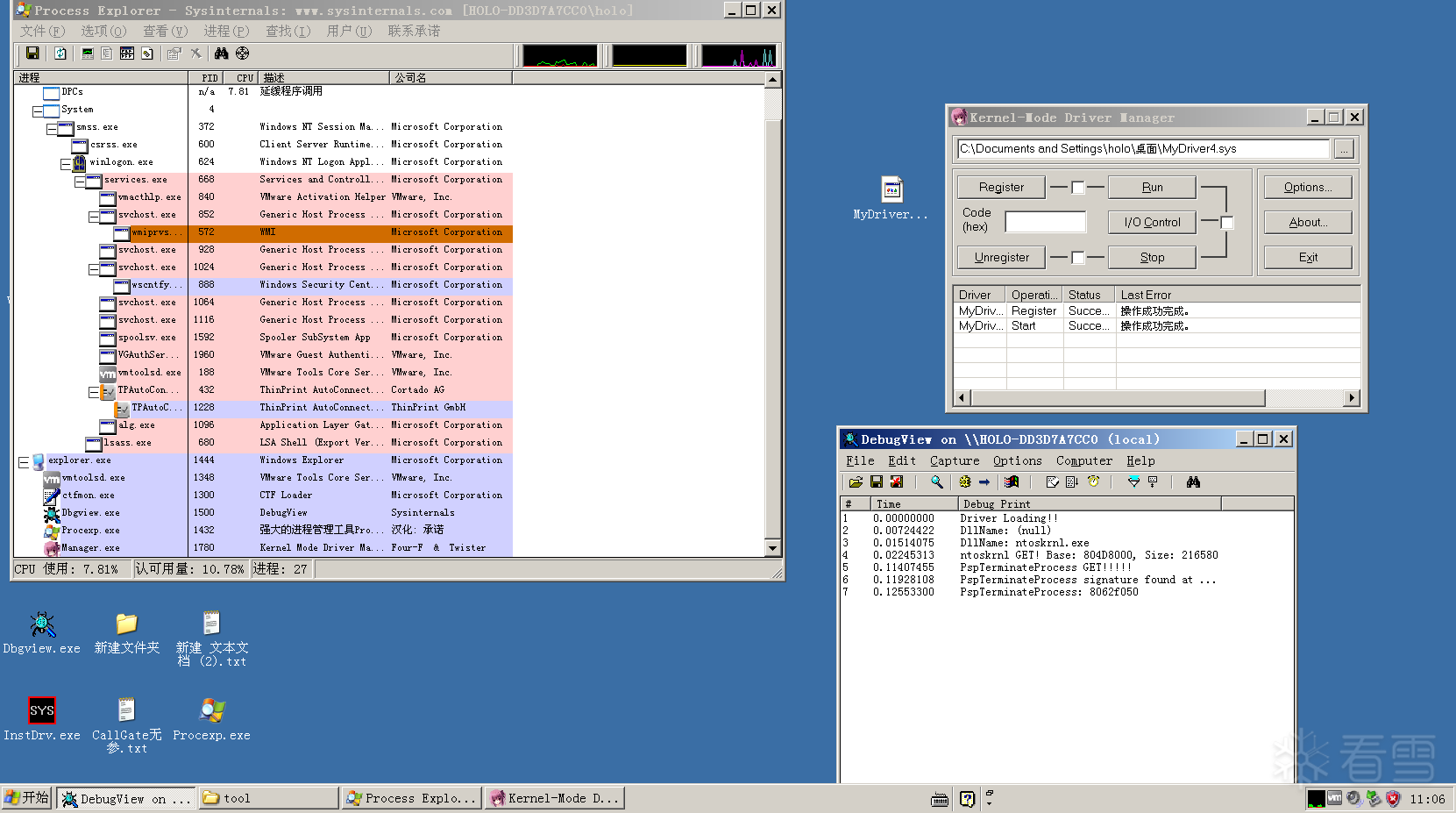Open the File menu in DebugView
Viewport: 1456px width, 813px height.
tap(860, 460)
